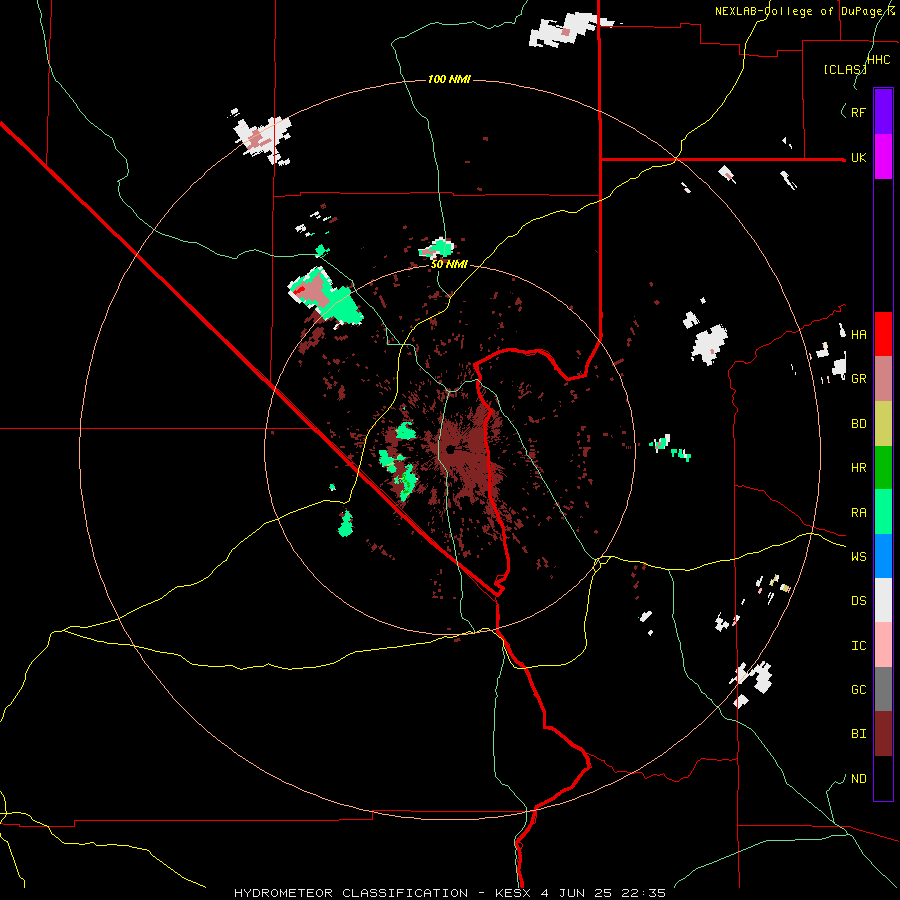Click the RF purple legend swatch
This screenshot has height=900, width=900.
pyautogui.click(x=883, y=111)
